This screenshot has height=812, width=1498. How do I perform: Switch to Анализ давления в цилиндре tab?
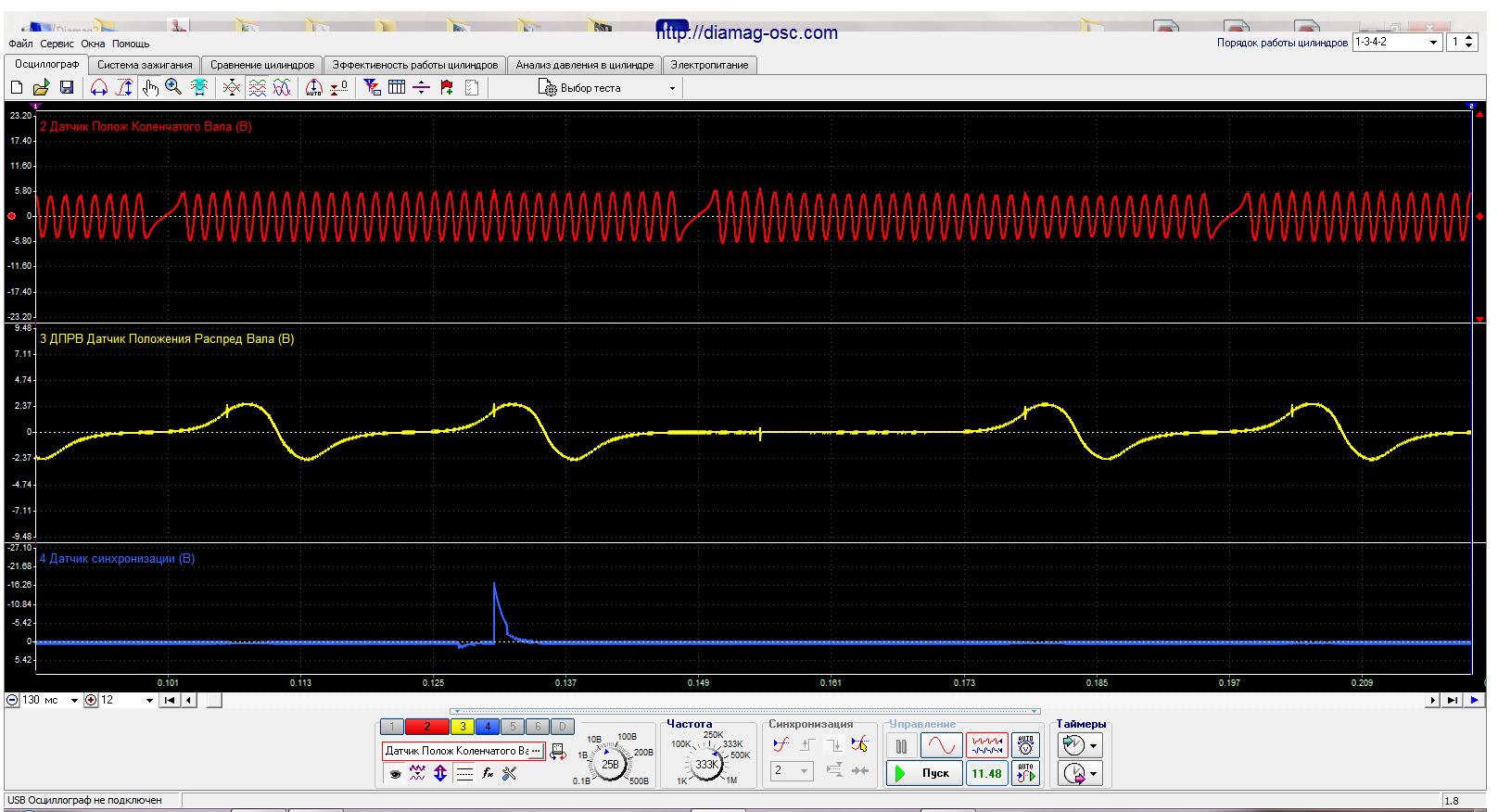pyautogui.click(x=585, y=65)
